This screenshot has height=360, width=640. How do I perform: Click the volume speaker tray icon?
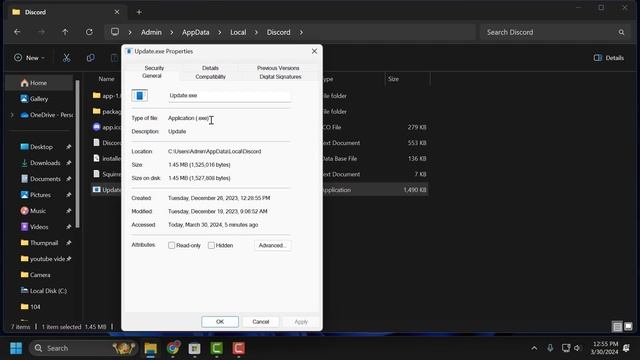[577, 348]
